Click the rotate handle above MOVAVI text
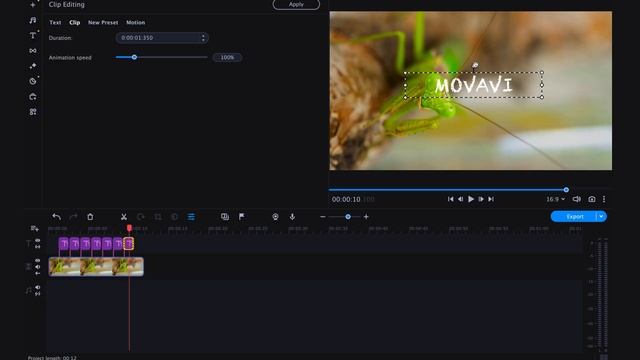The image size is (640, 360). (x=475, y=65)
